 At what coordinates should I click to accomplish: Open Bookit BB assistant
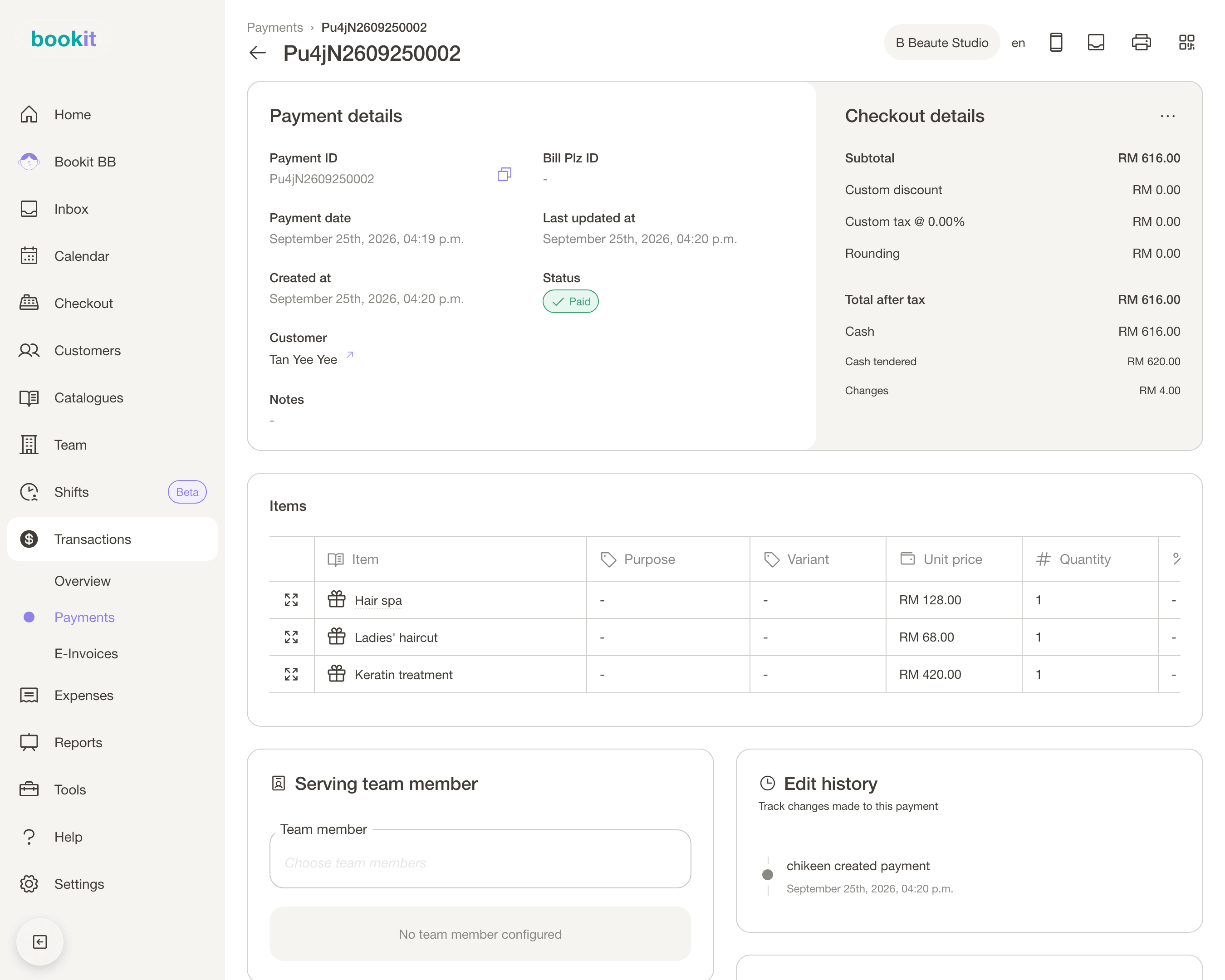pyautogui.click(x=113, y=162)
